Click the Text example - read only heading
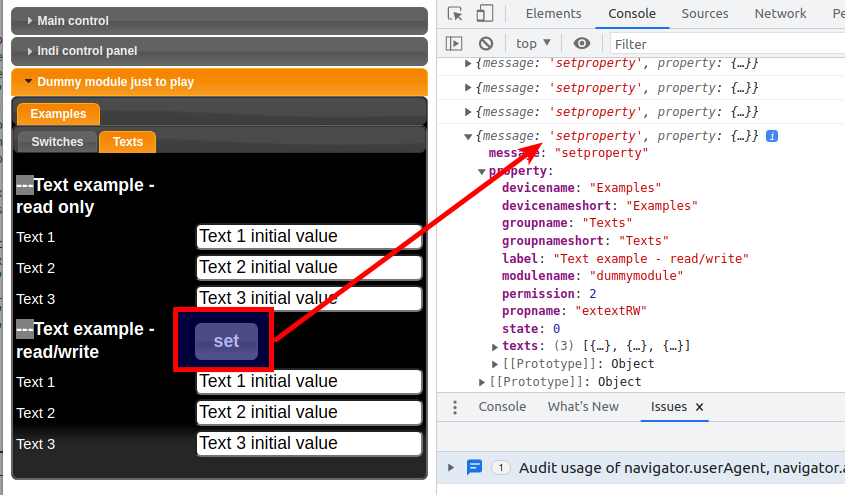This screenshot has width=845, height=495. [x=85, y=196]
